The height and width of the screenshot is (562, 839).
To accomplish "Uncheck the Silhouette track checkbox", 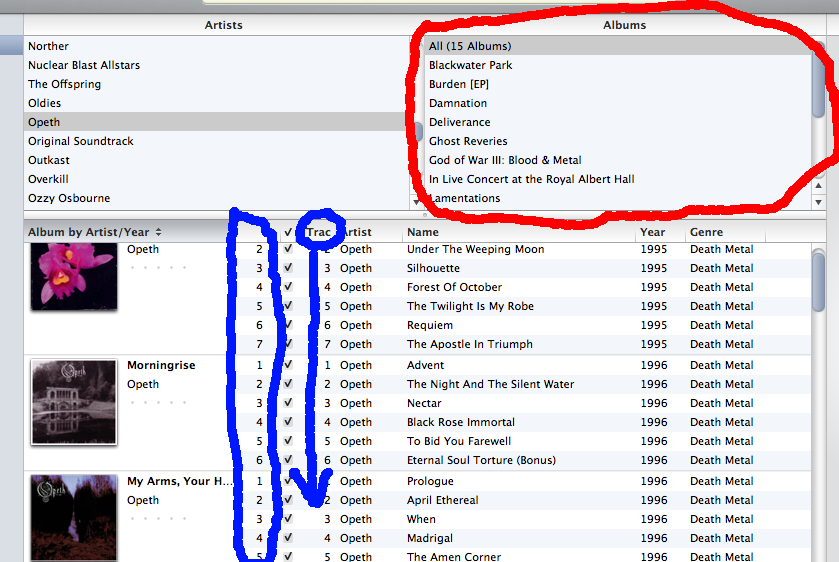I will point(288,268).
